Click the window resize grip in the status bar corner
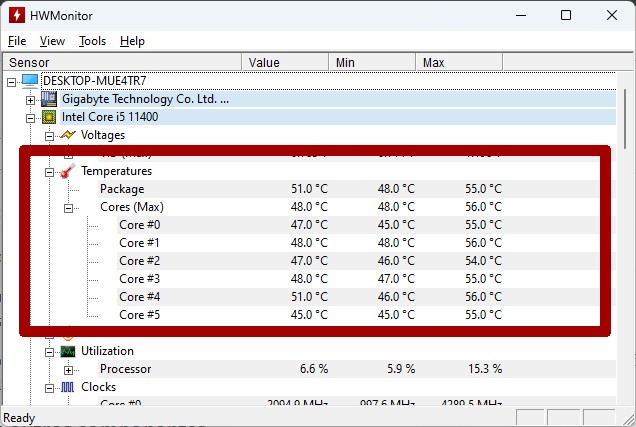Viewport: 636px width, 427px height. 629,419
